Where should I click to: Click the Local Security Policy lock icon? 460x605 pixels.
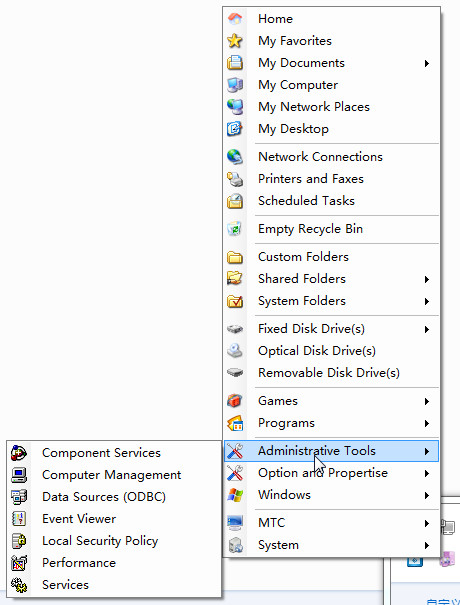click(x=19, y=541)
